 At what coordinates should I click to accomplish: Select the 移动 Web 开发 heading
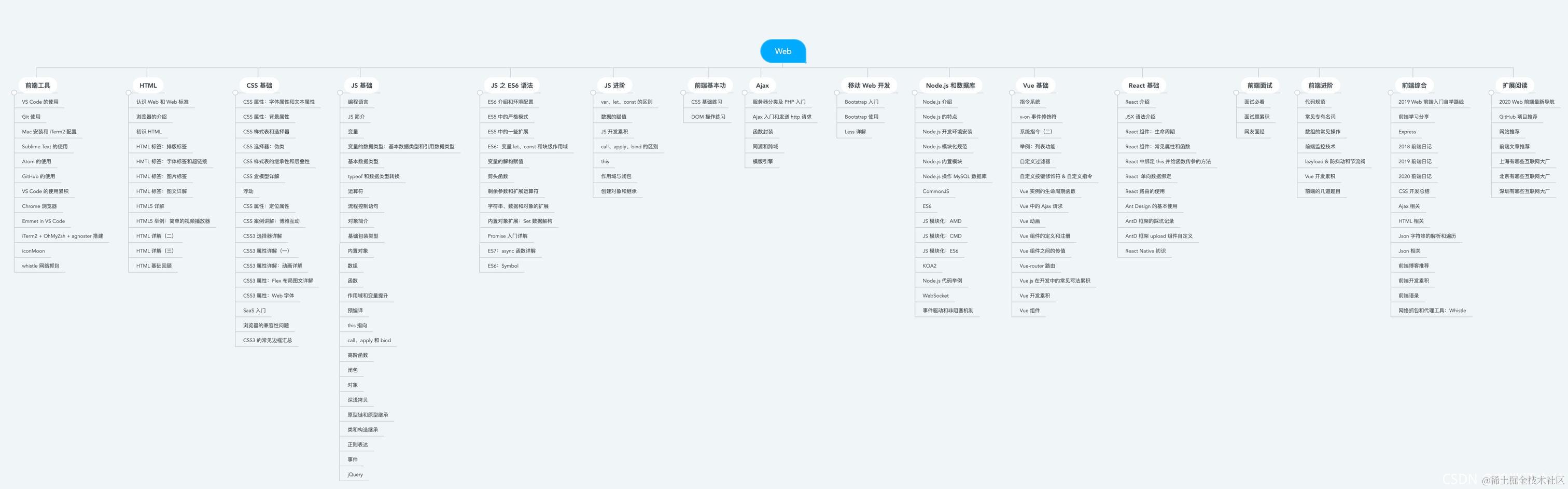[869, 85]
